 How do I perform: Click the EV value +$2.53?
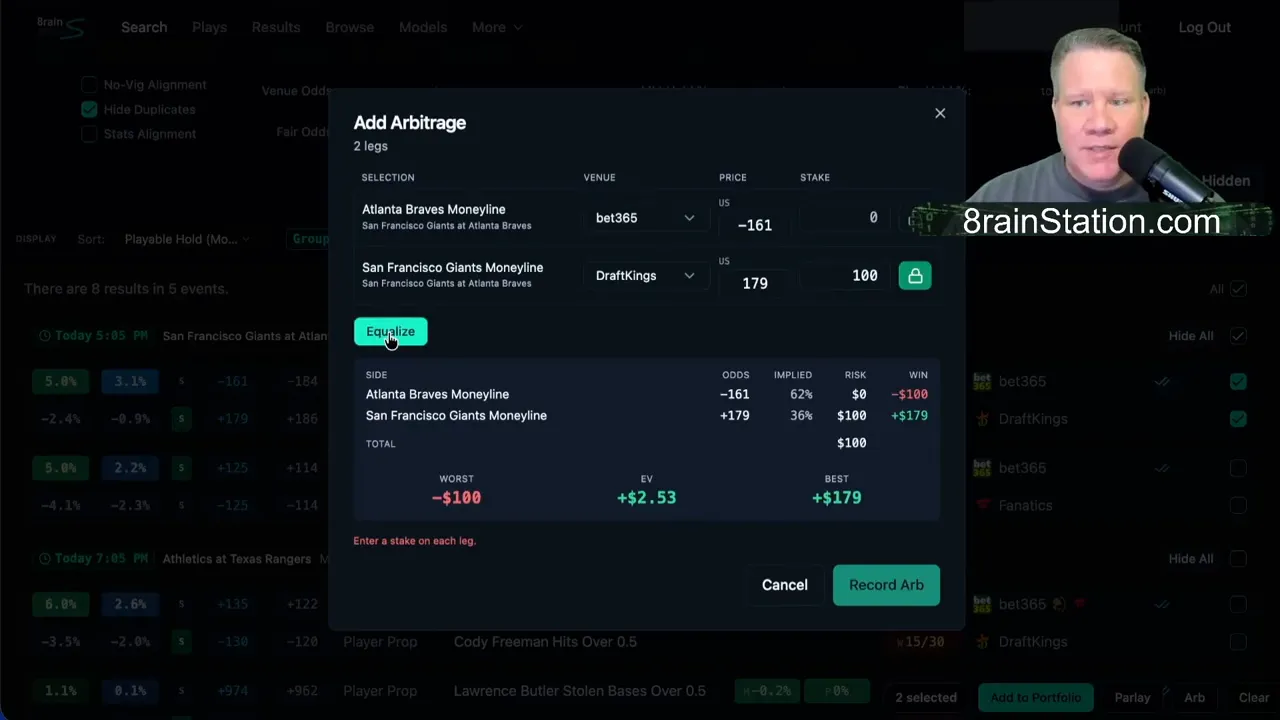coord(646,498)
